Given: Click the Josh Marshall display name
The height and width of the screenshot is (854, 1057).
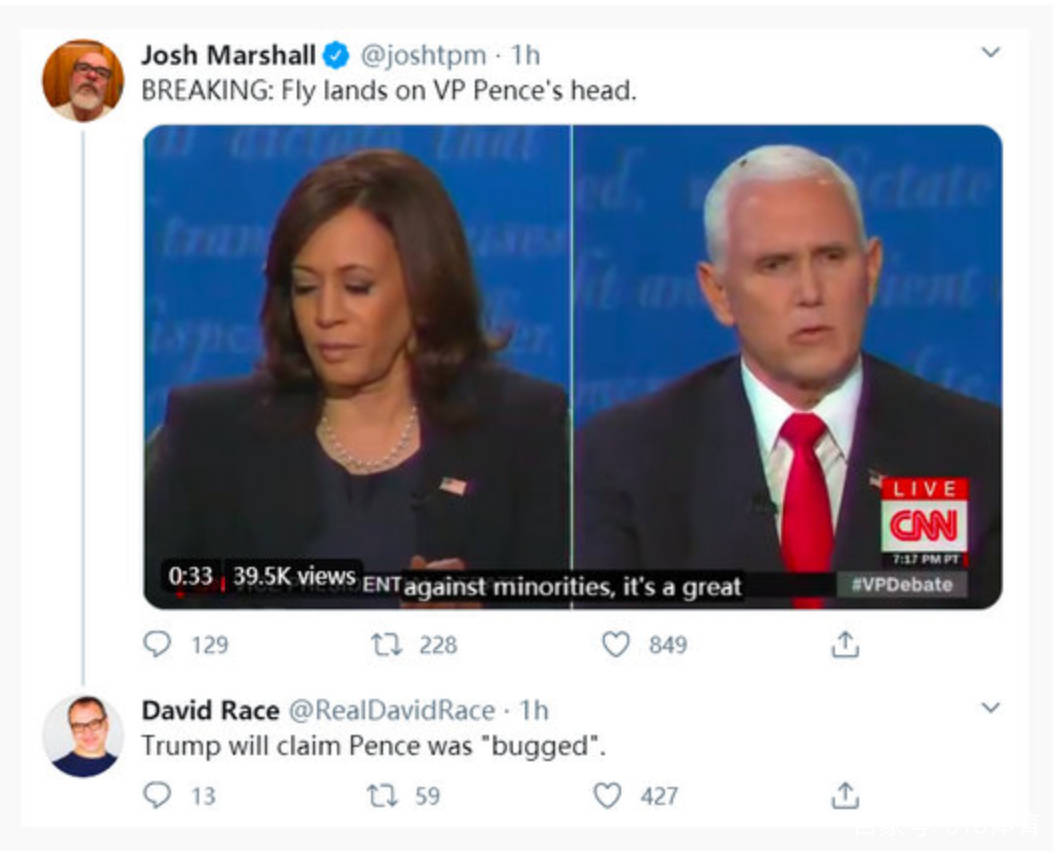Looking at the screenshot, I should point(228,55).
